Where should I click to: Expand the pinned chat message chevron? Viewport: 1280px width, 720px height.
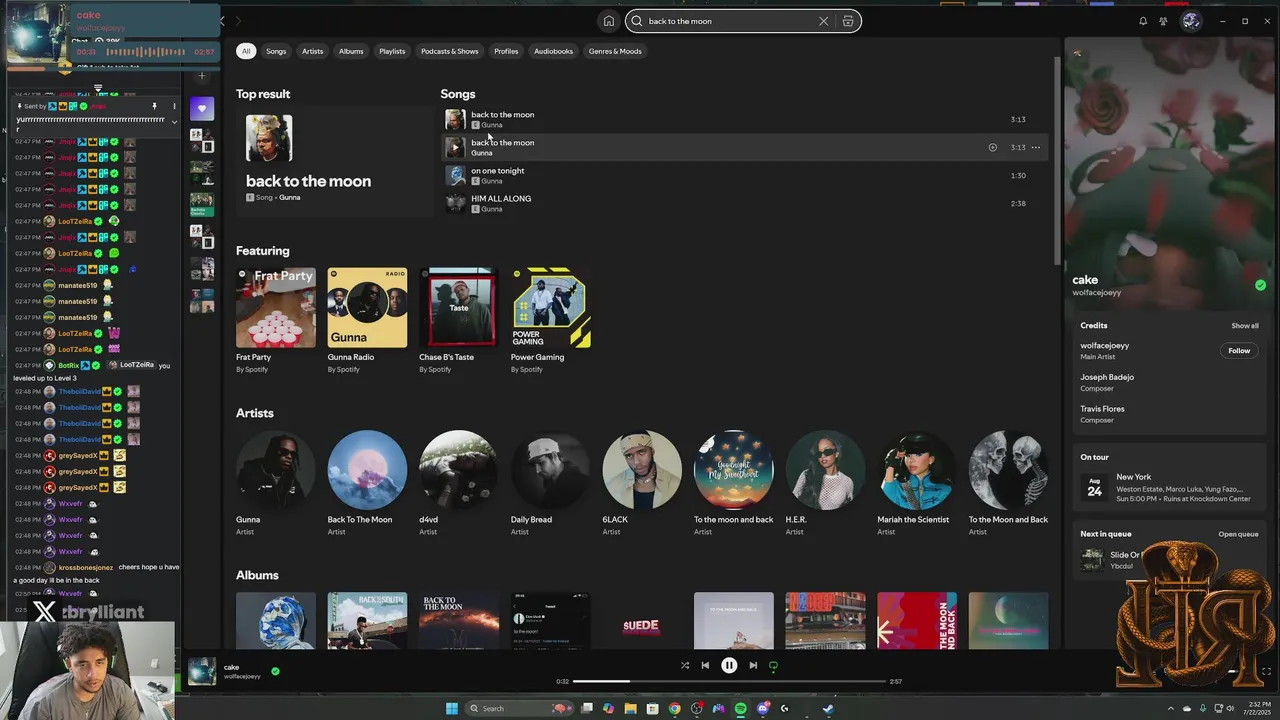coord(174,122)
